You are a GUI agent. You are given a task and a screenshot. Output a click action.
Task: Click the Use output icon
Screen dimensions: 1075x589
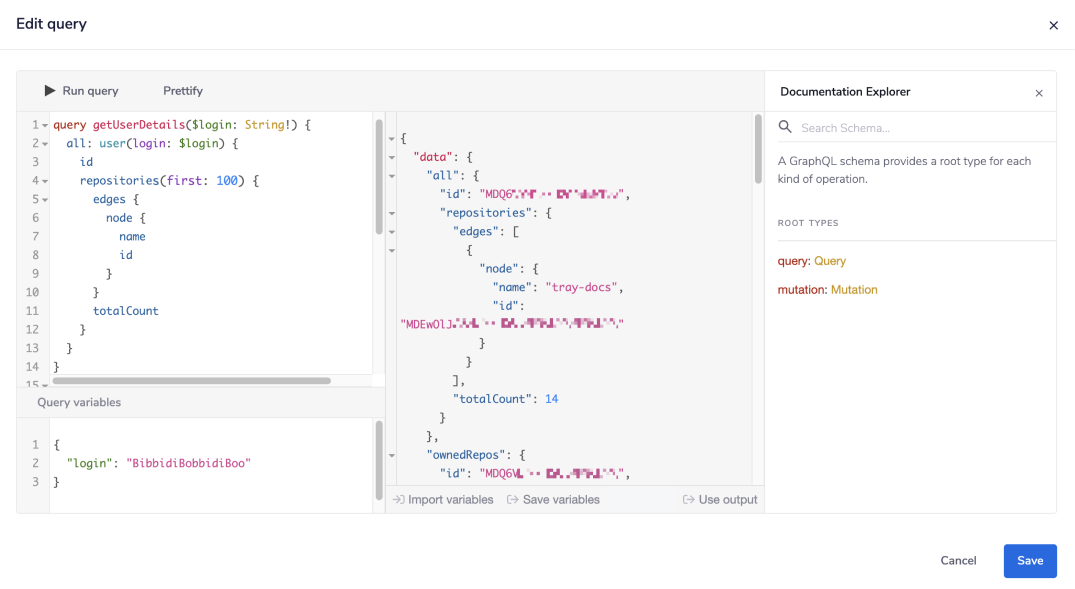point(691,499)
